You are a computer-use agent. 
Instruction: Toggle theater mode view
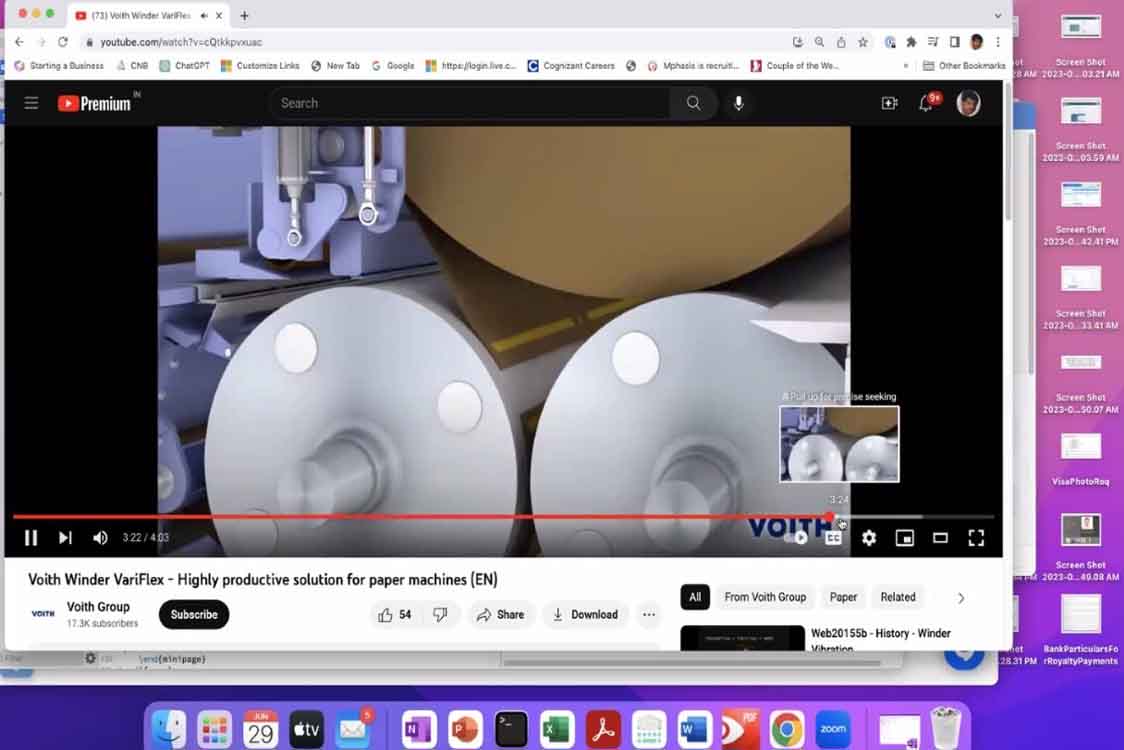pos(940,538)
